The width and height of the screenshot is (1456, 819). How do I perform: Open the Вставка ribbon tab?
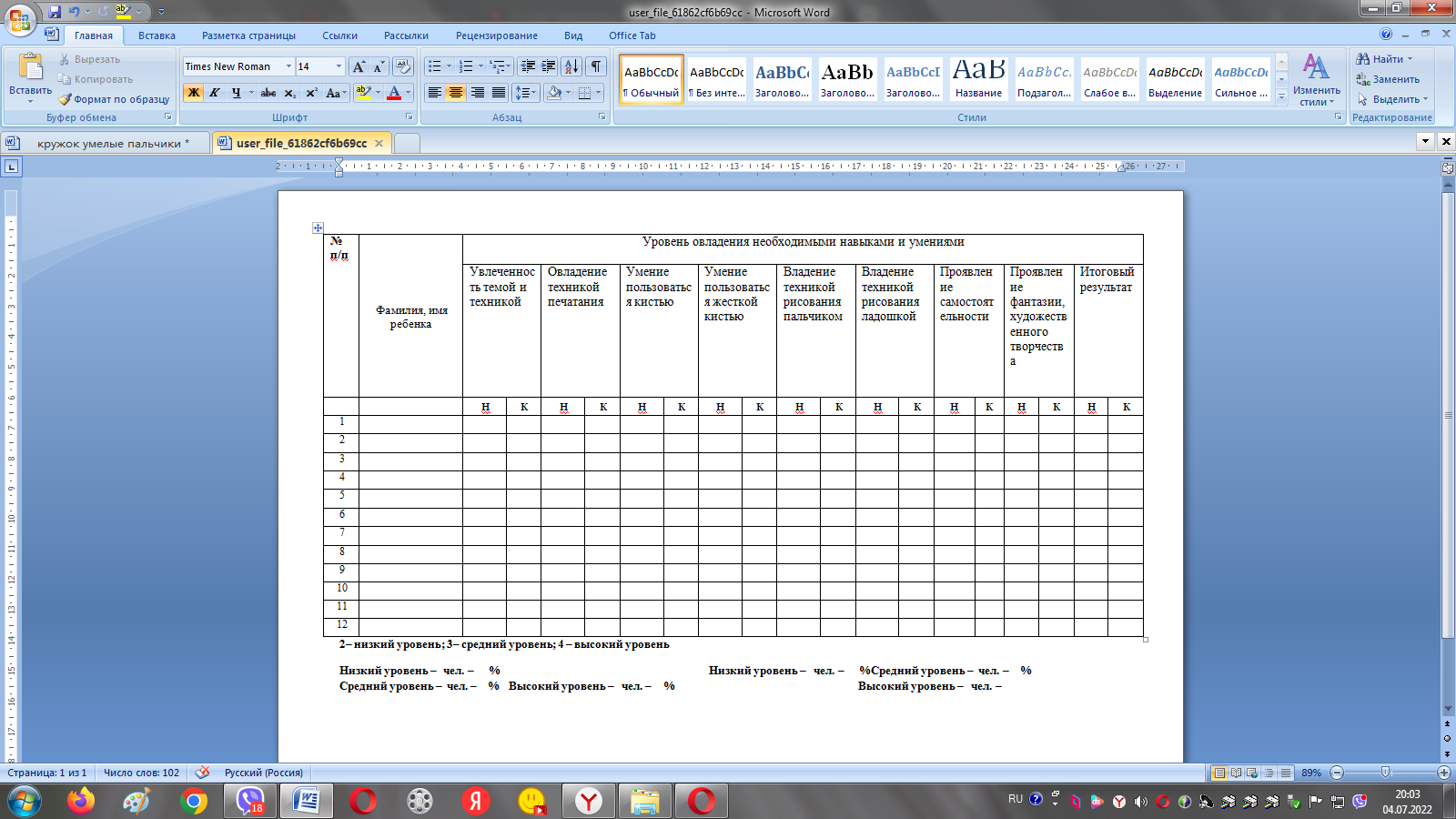[x=157, y=35]
